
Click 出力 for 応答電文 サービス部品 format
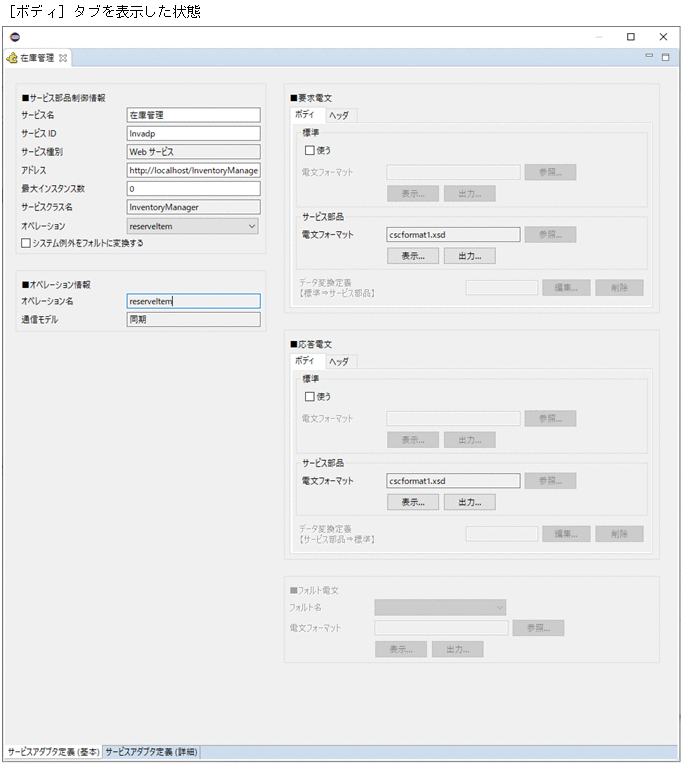coord(470,503)
